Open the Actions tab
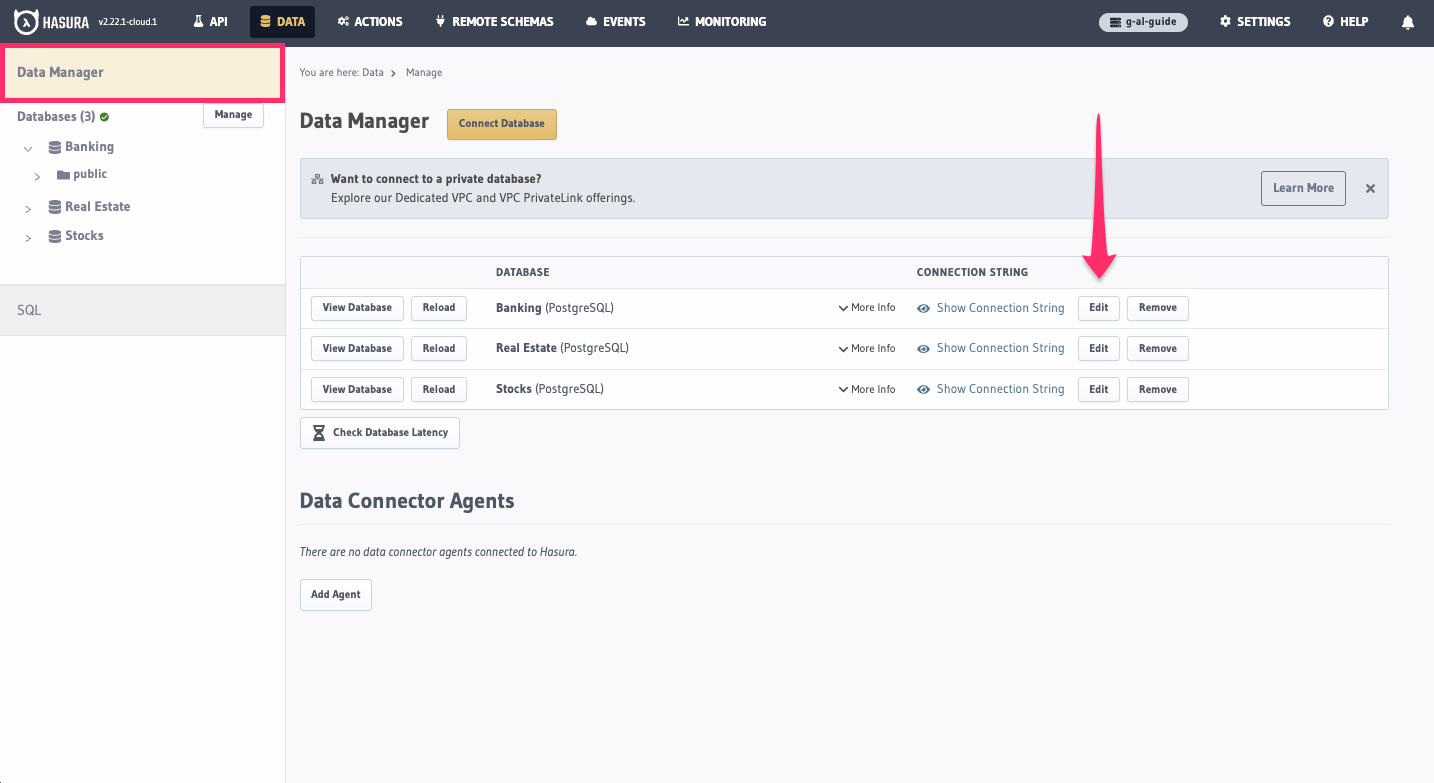Viewport: 1434px width, 783px height. 370,21
